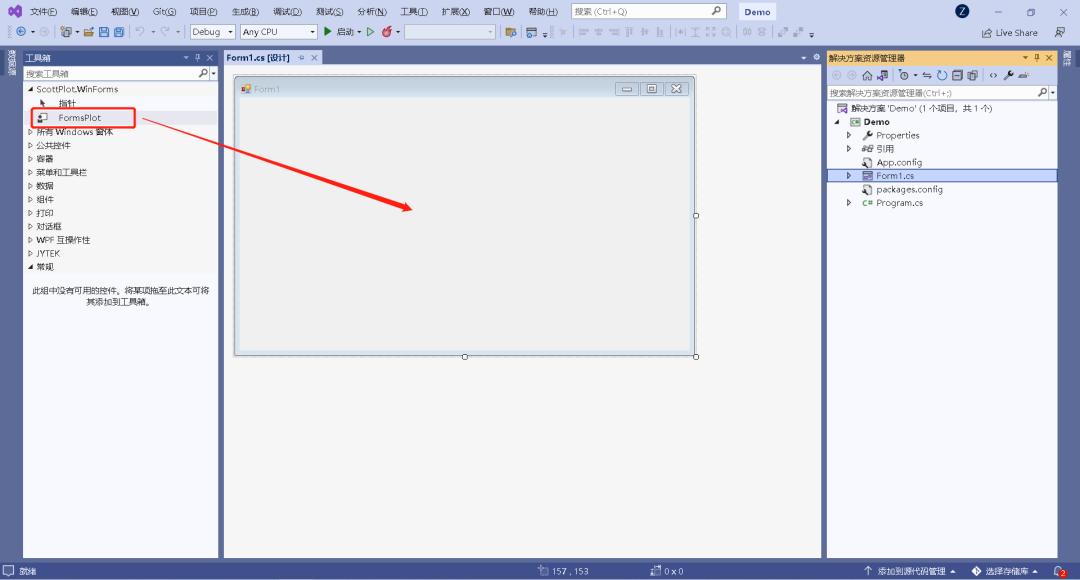
Task: Click the Open File folder icon
Action: (89, 32)
